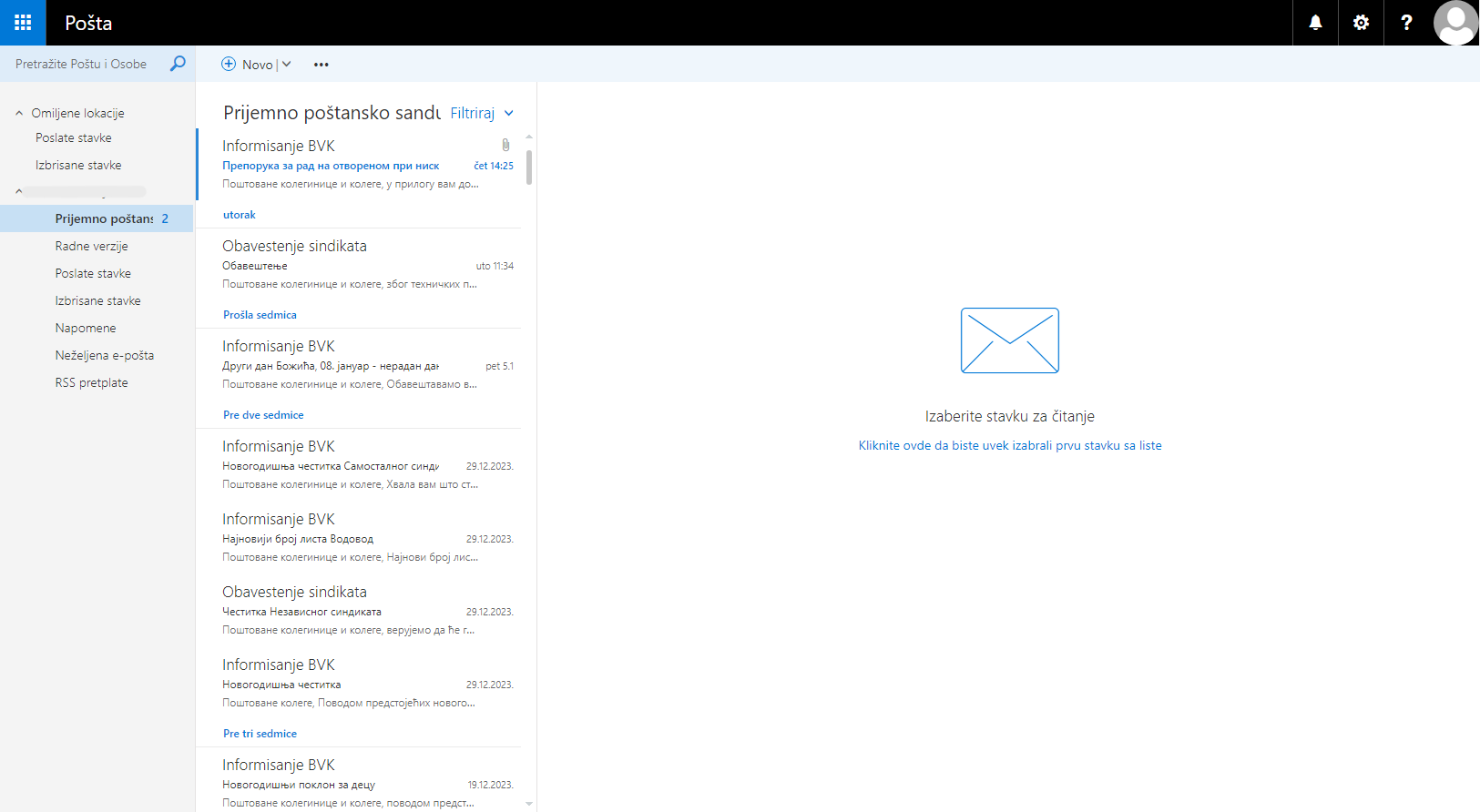
Task: Click unread count 2 on inbox
Action: coord(165,218)
